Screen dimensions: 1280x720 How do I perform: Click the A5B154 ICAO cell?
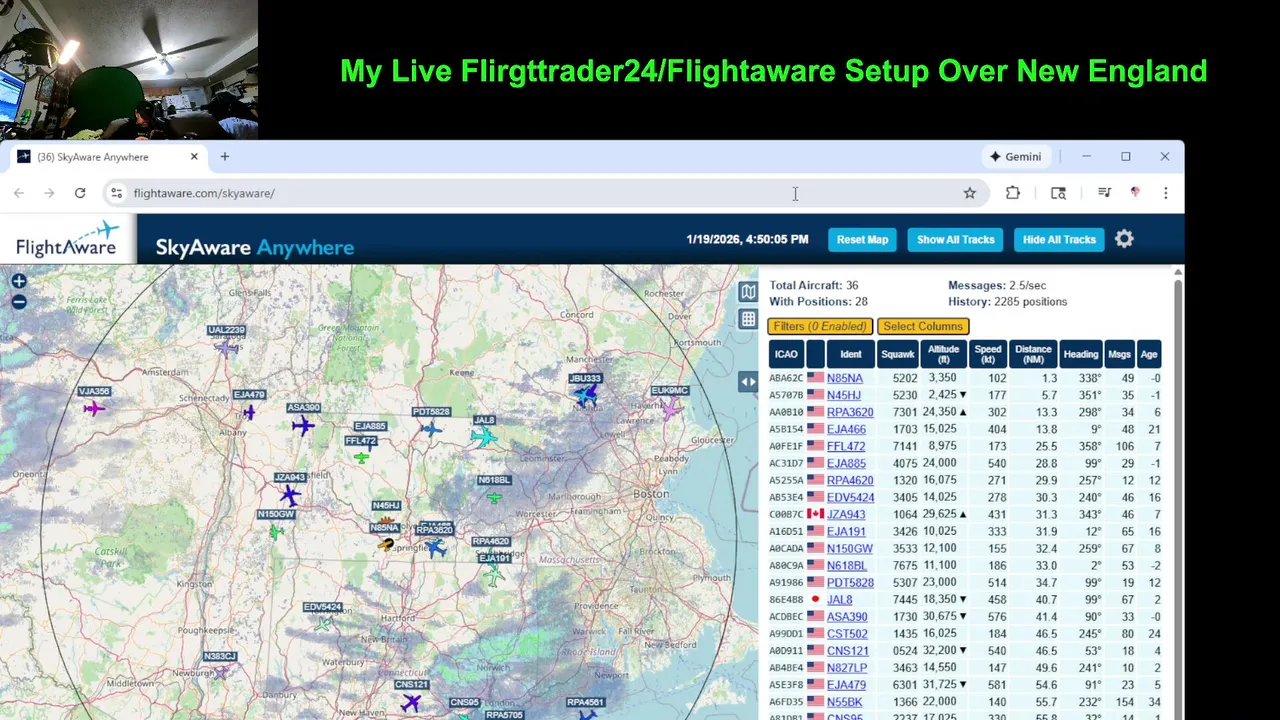[786, 429]
